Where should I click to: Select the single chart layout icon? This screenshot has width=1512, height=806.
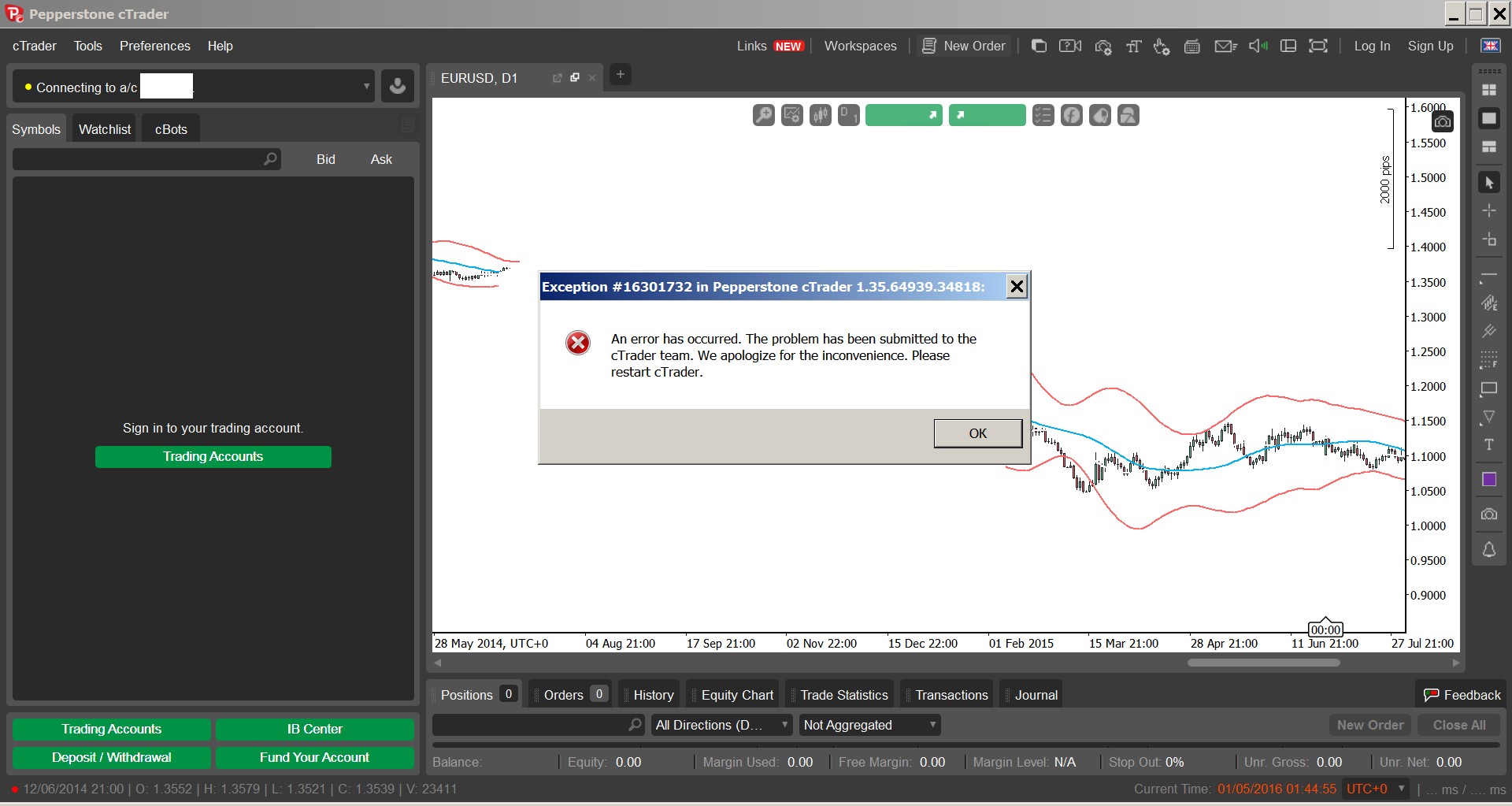(1489, 118)
